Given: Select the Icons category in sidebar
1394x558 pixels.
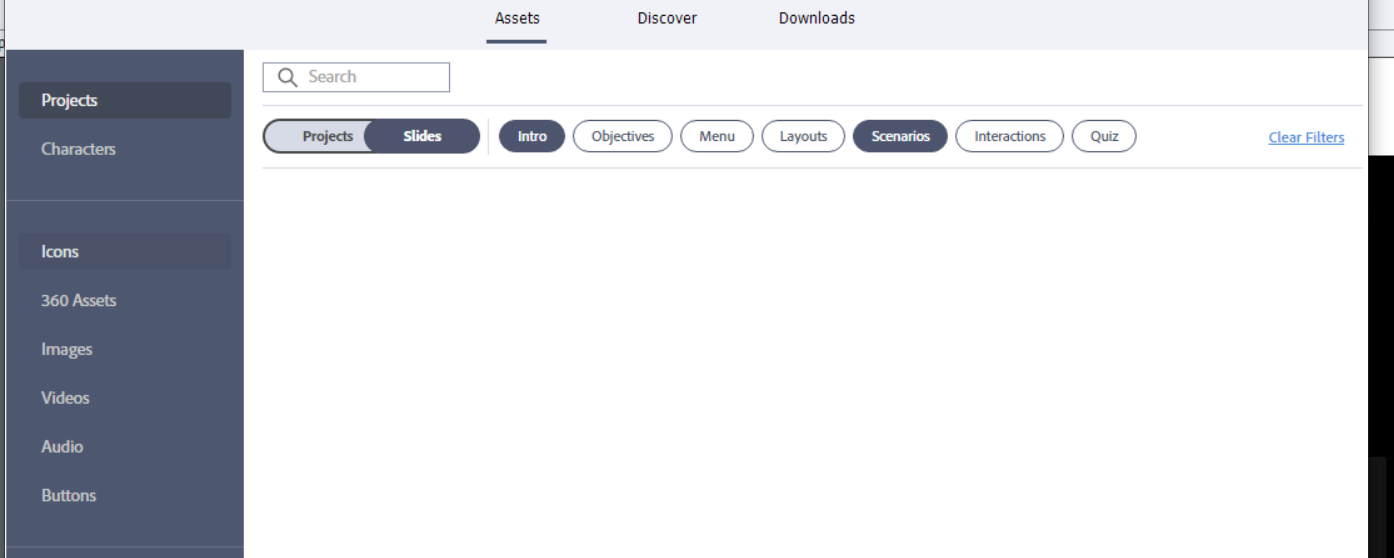Looking at the screenshot, I should coord(124,252).
